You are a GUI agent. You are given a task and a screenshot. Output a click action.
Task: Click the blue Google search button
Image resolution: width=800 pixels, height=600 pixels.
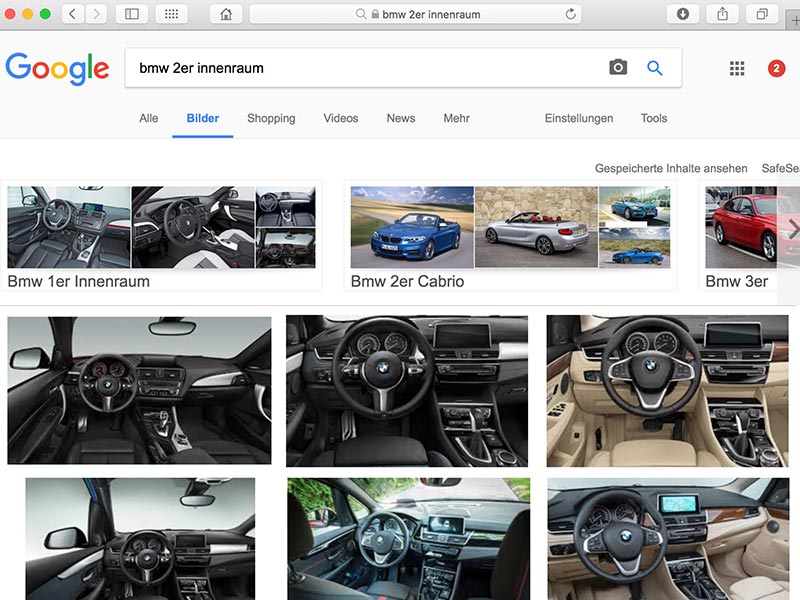coord(655,67)
